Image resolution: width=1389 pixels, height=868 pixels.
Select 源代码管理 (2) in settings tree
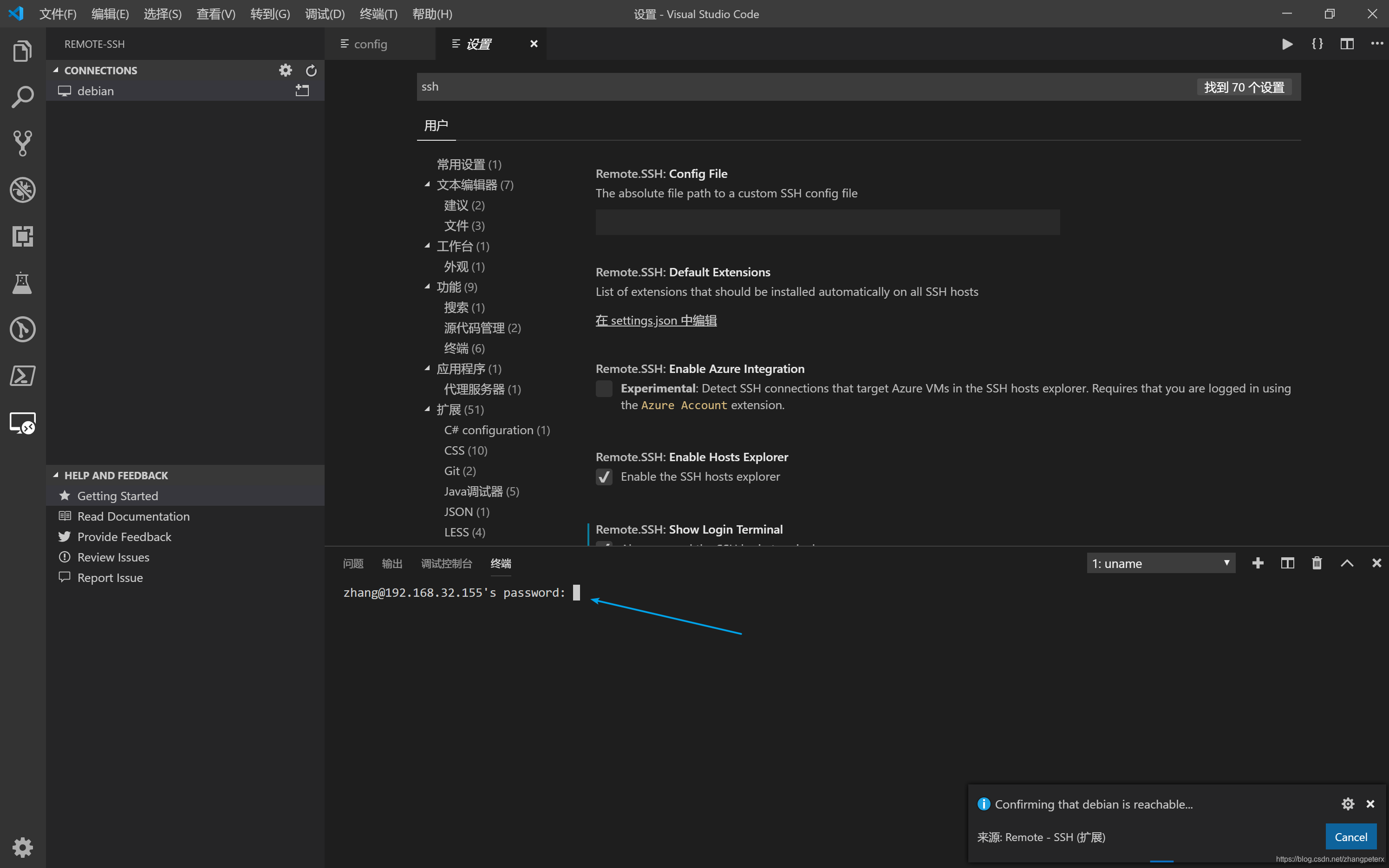(482, 328)
